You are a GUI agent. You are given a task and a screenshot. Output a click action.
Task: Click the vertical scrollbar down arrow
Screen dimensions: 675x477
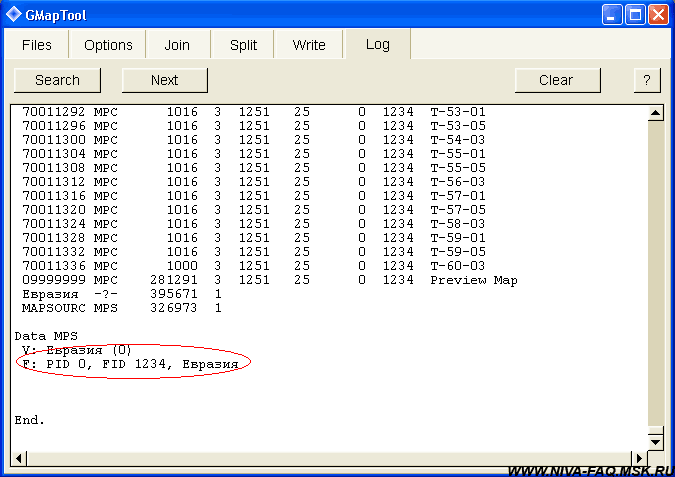coord(655,442)
